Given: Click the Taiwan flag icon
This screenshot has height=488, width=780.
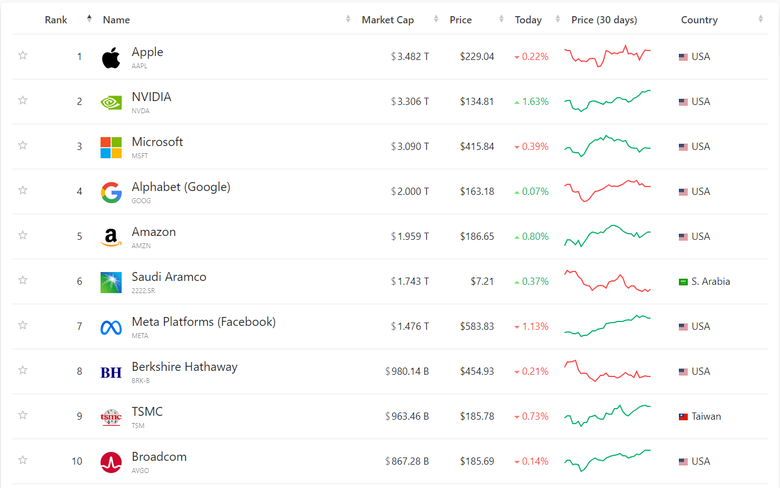Looking at the screenshot, I should tap(683, 417).
